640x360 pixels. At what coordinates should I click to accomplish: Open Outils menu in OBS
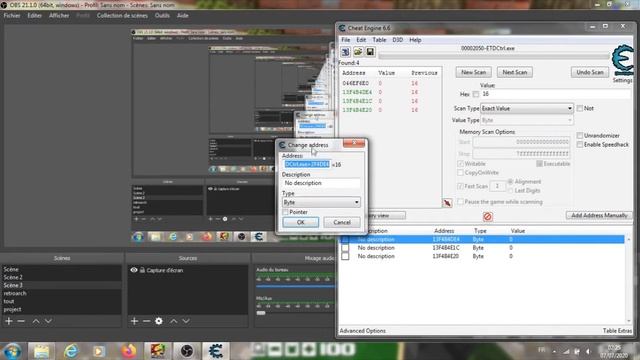162,16
